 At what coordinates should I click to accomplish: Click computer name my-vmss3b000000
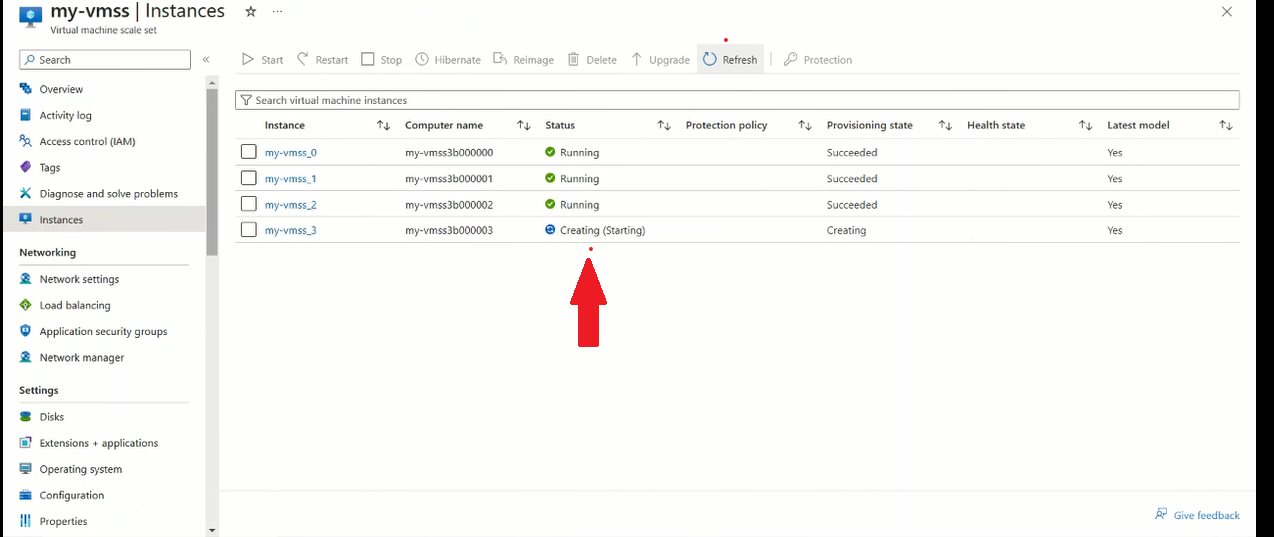tap(449, 152)
